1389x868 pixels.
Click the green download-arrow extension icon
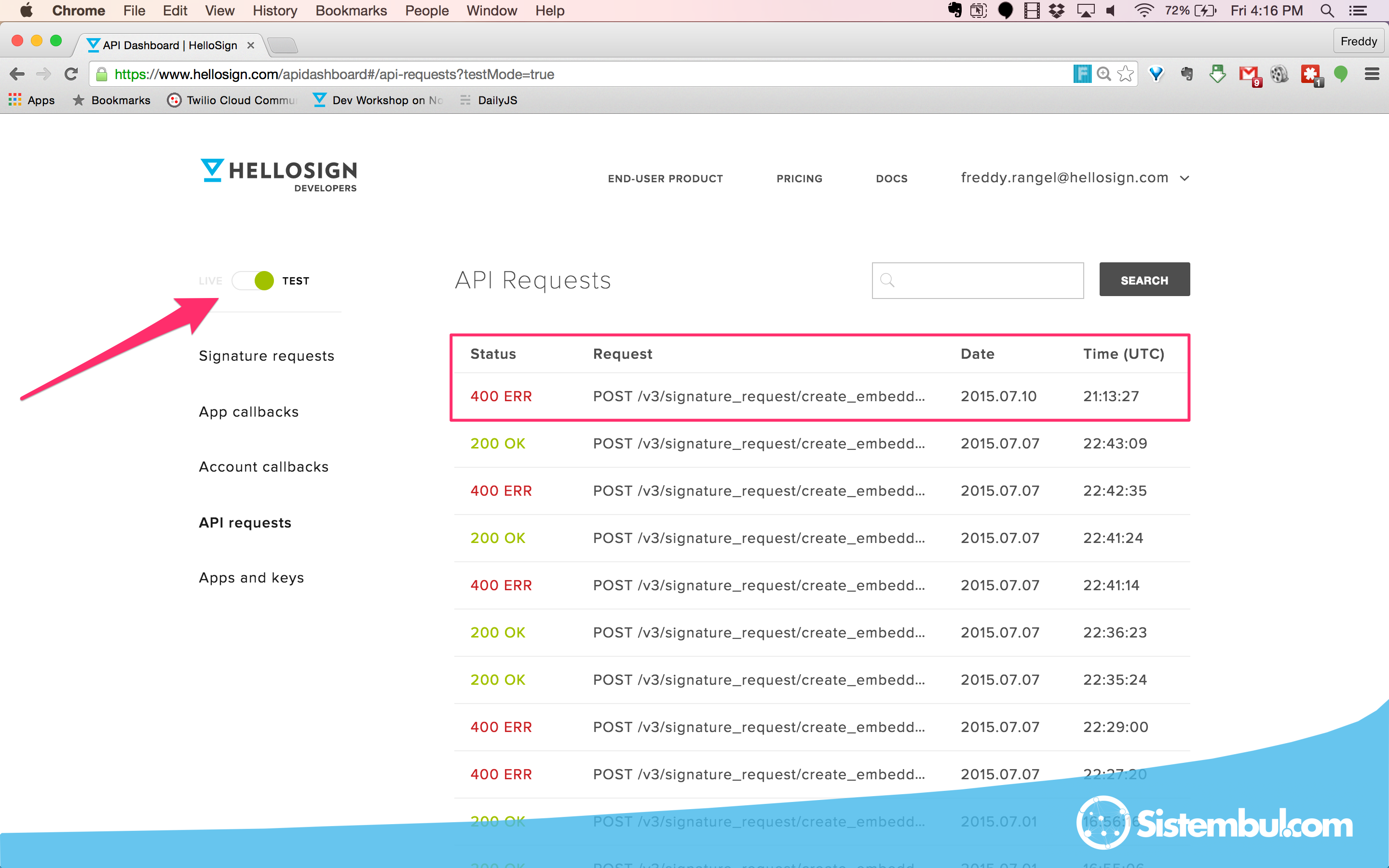1217,74
